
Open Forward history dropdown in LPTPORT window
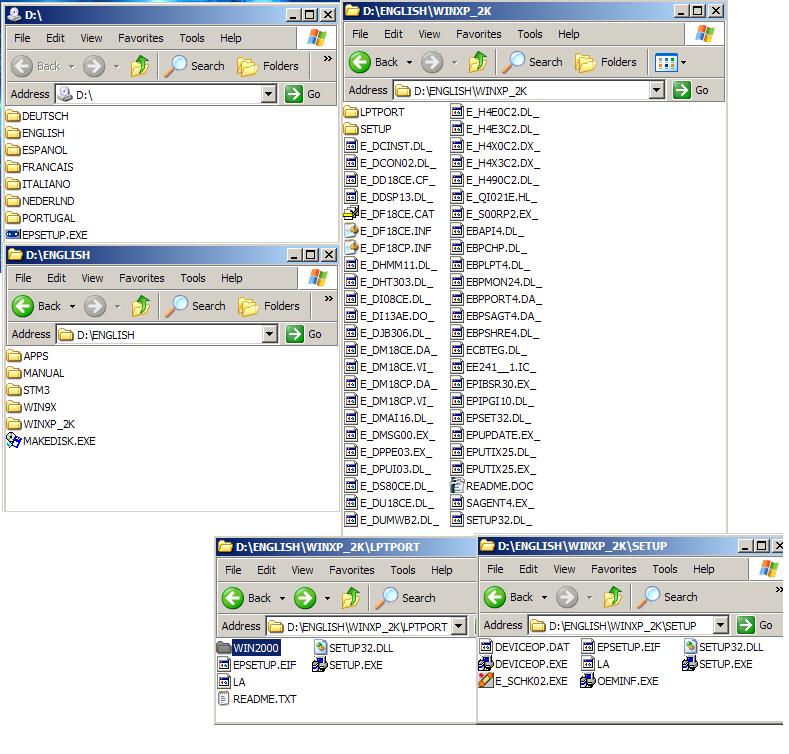327,598
